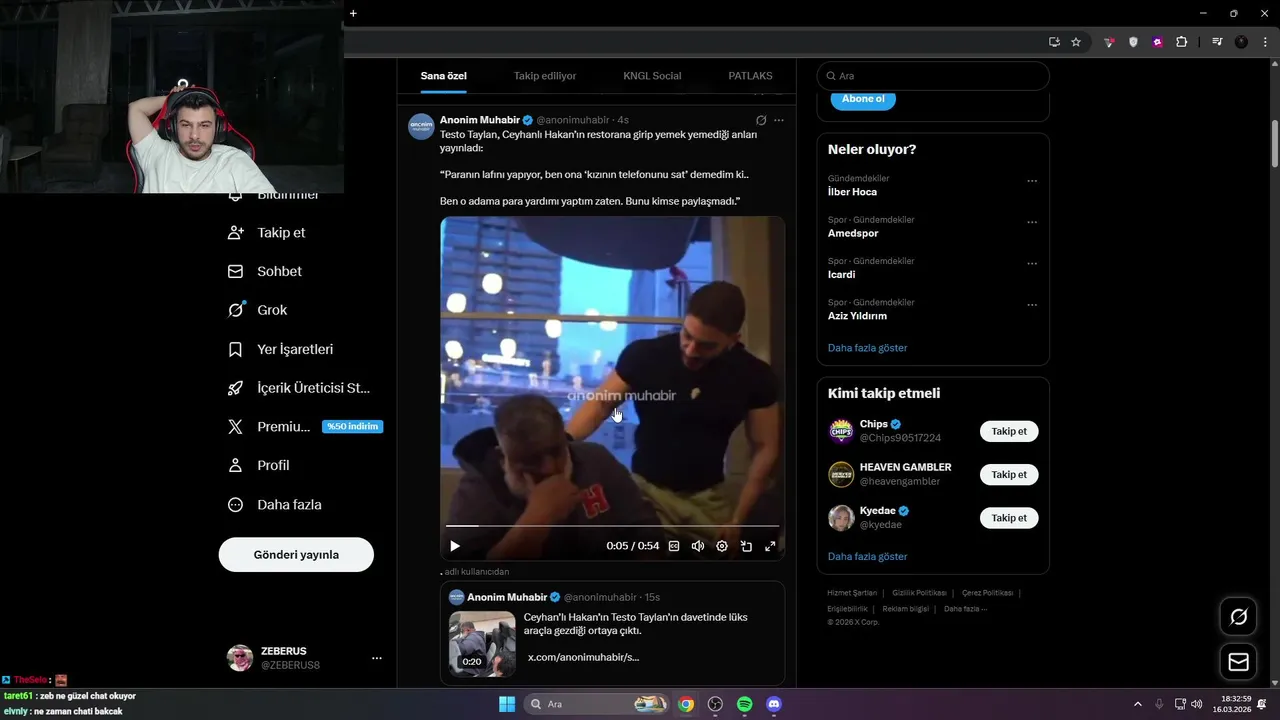This screenshot has height=720, width=1280.
Task: Click Abone ol button
Action: (863, 99)
